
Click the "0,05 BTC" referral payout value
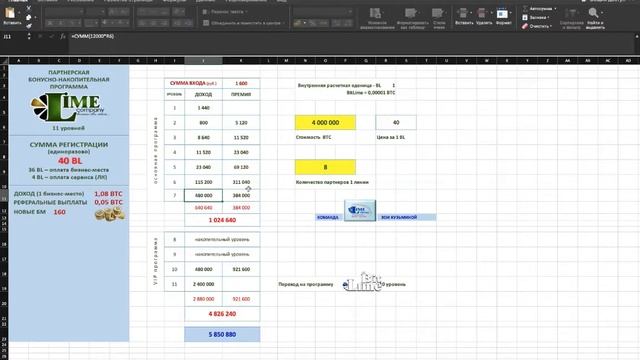tap(108, 202)
